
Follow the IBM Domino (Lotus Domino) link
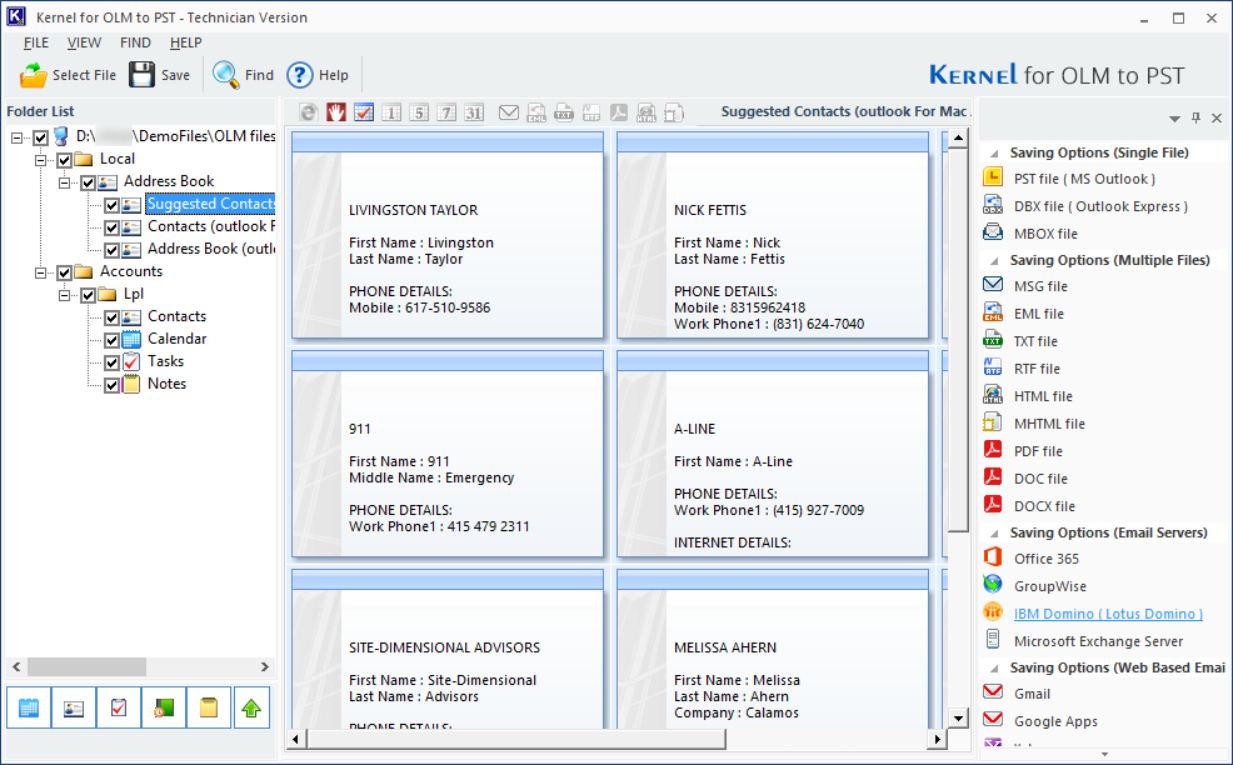[x=1108, y=614]
